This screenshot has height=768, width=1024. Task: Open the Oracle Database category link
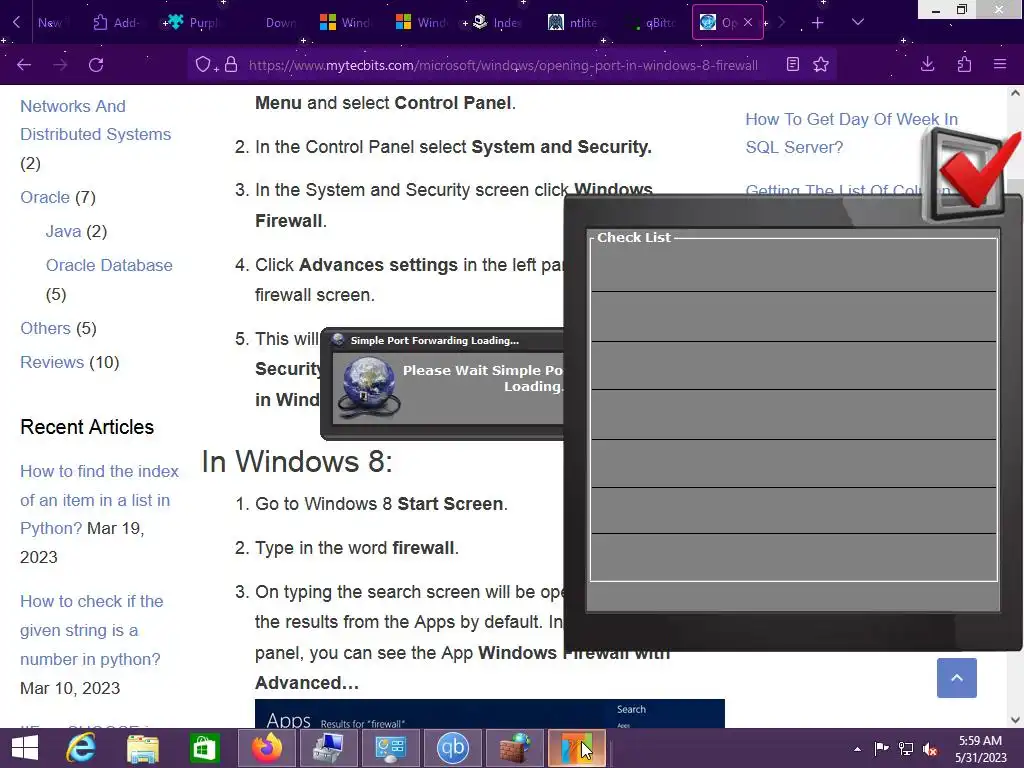pyautogui.click(x=109, y=265)
